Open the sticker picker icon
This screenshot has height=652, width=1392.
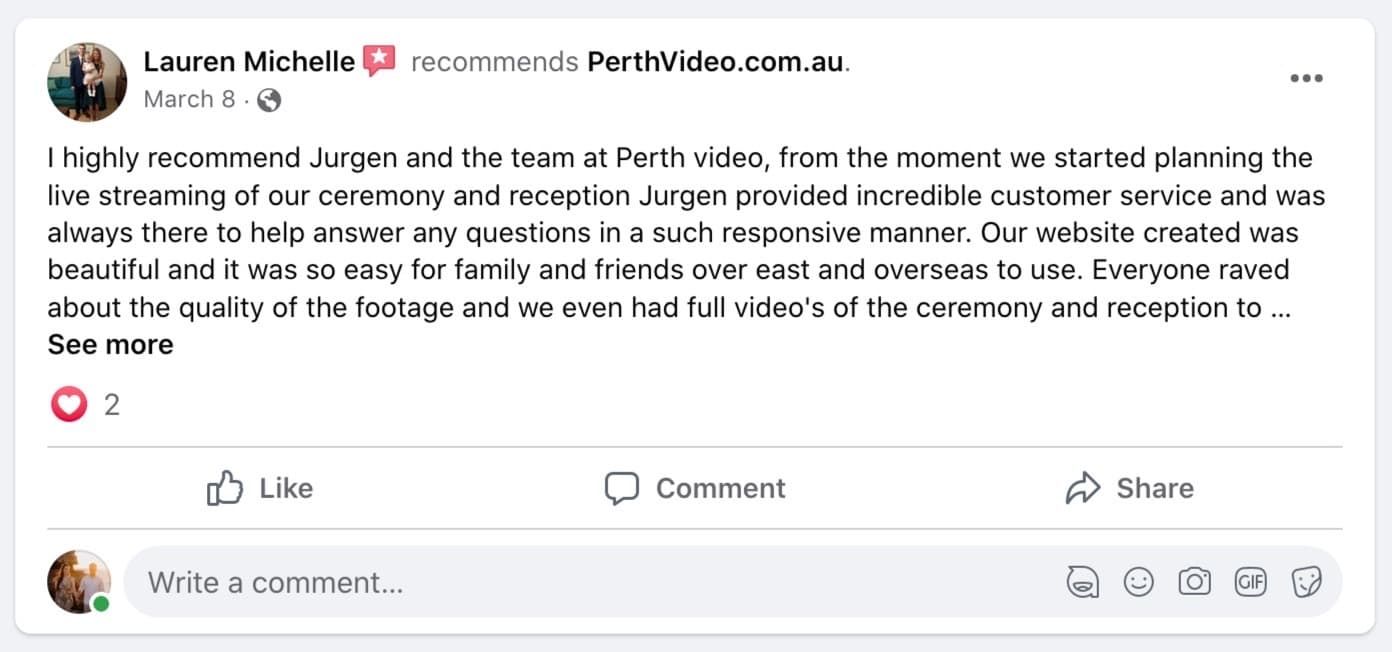coord(1306,582)
